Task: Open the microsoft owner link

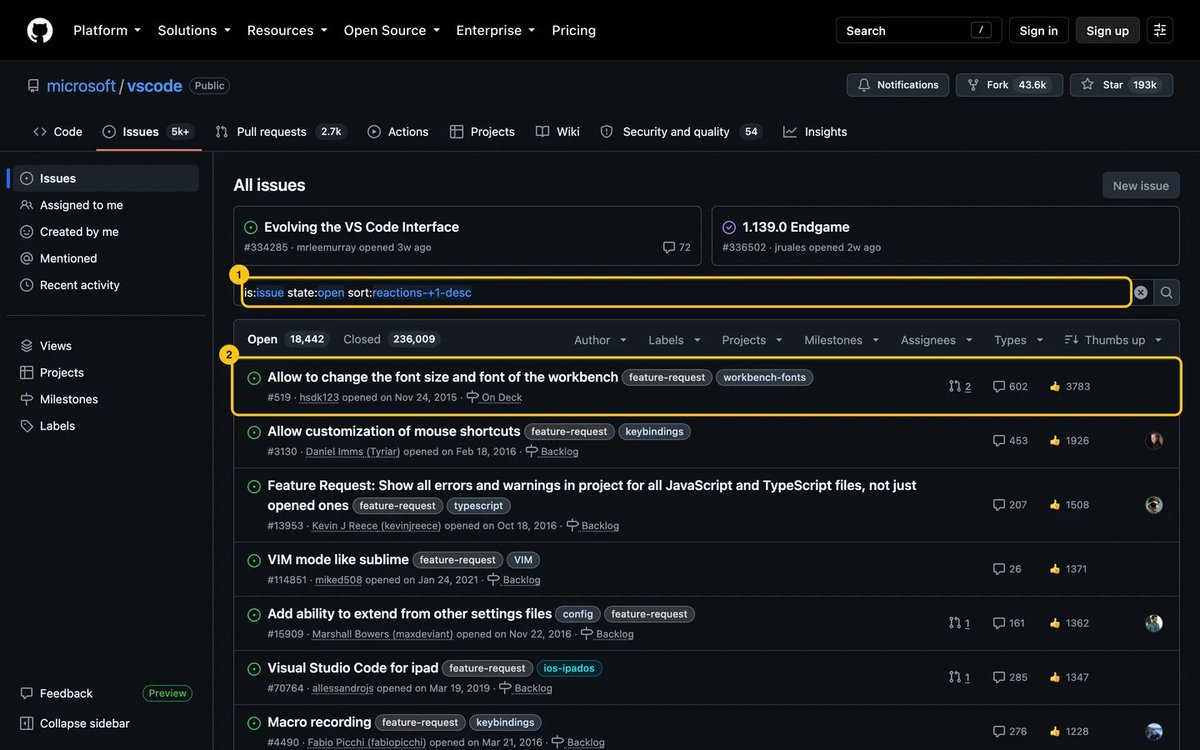Action: 81,86
